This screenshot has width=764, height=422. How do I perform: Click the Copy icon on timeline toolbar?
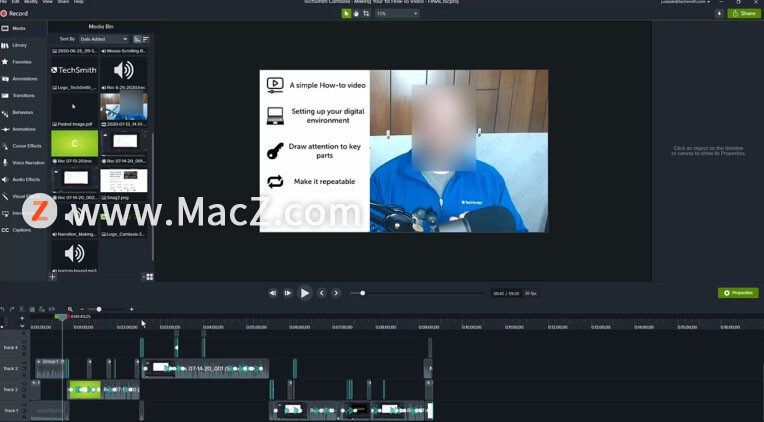click(x=32, y=309)
